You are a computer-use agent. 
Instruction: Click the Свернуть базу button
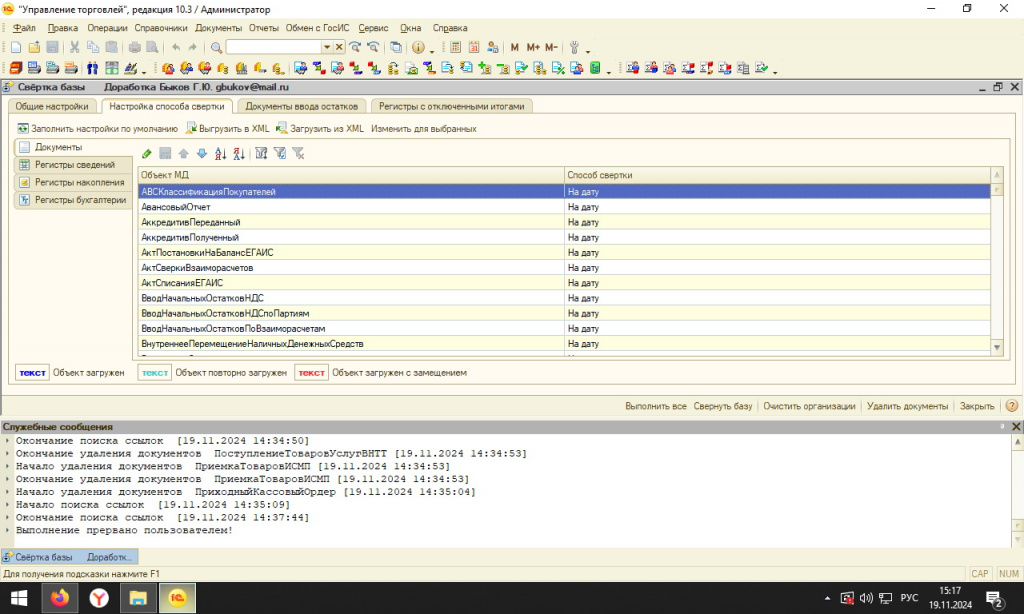click(x=723, y=406)
